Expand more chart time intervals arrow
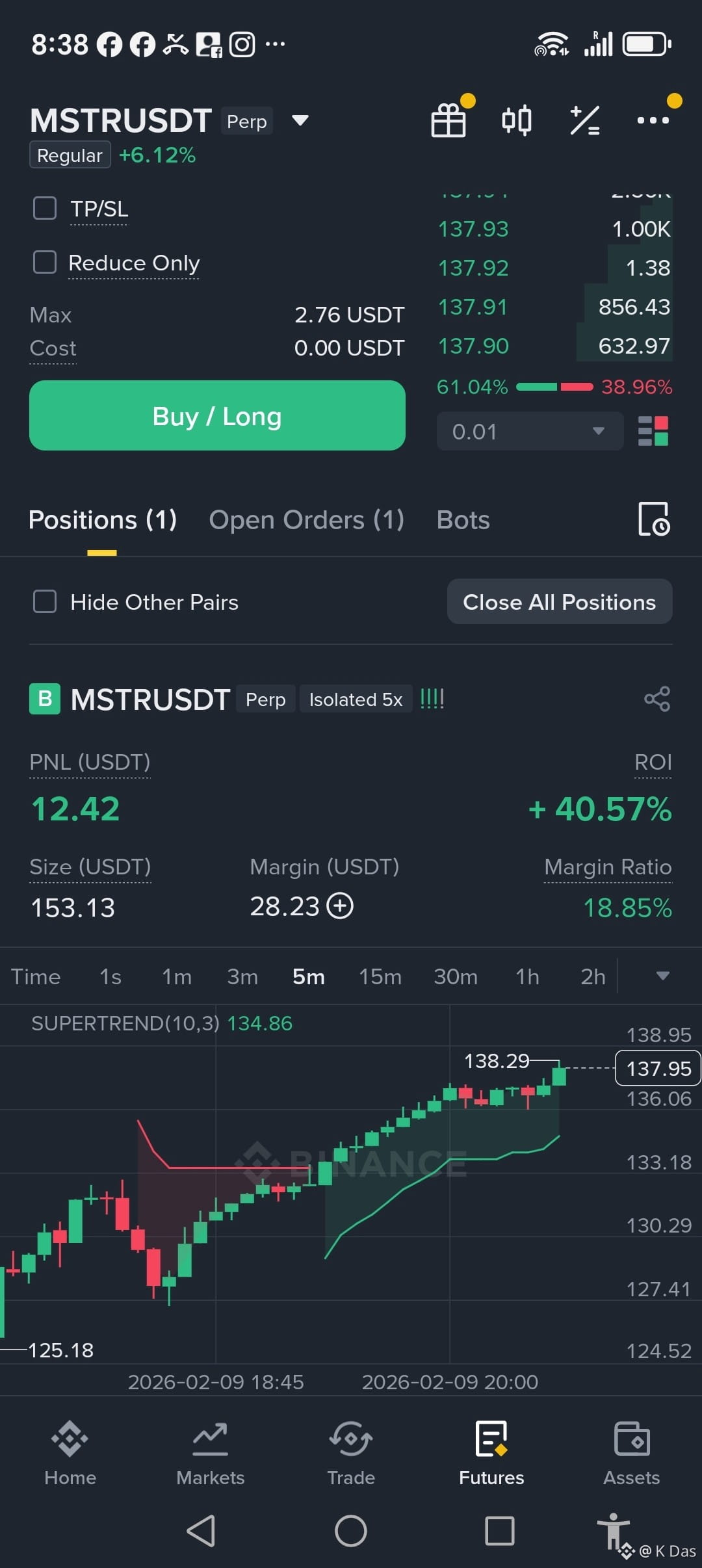 663,976
